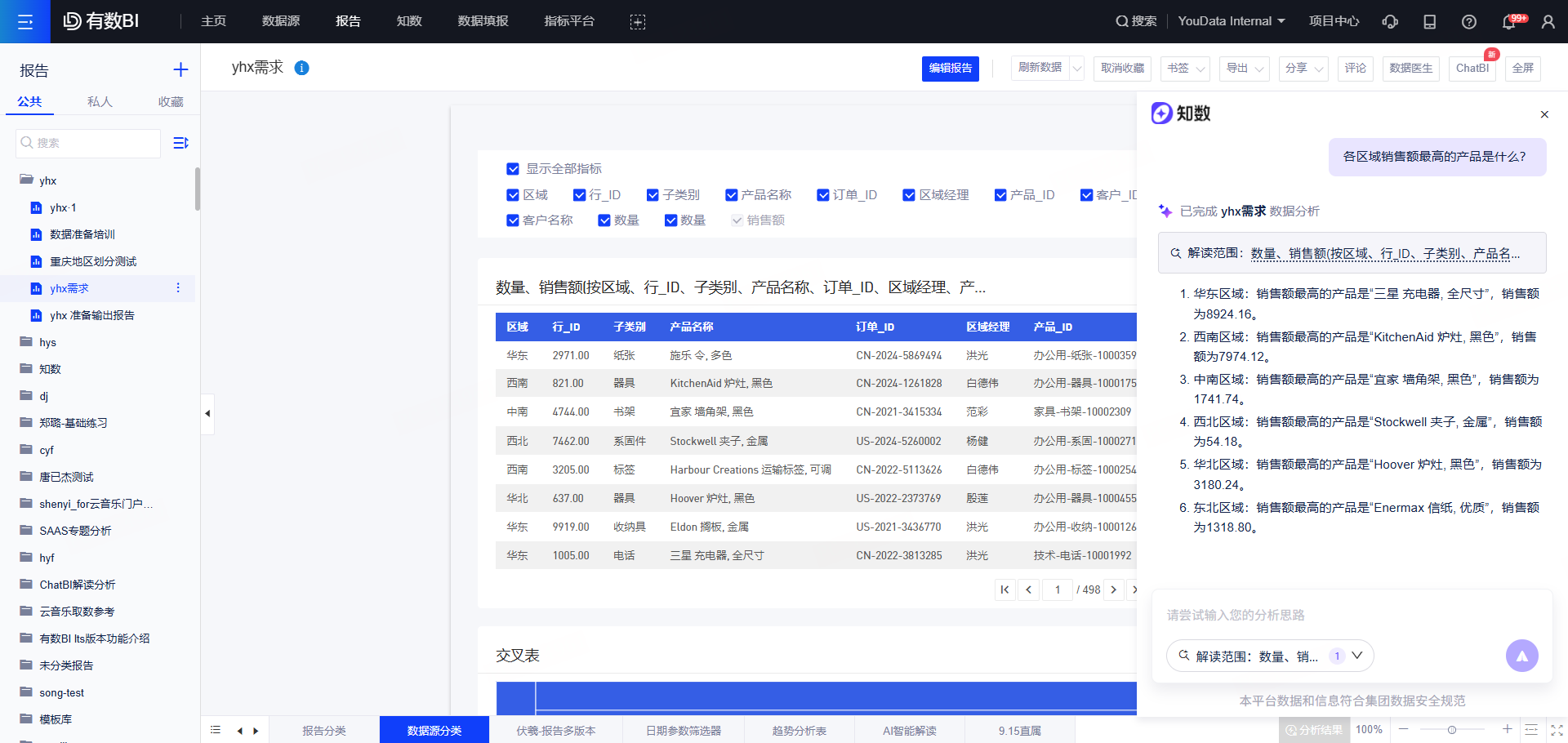
Task: Uncheck the 显示全部指标 checkbox
Action: point(513,169)
